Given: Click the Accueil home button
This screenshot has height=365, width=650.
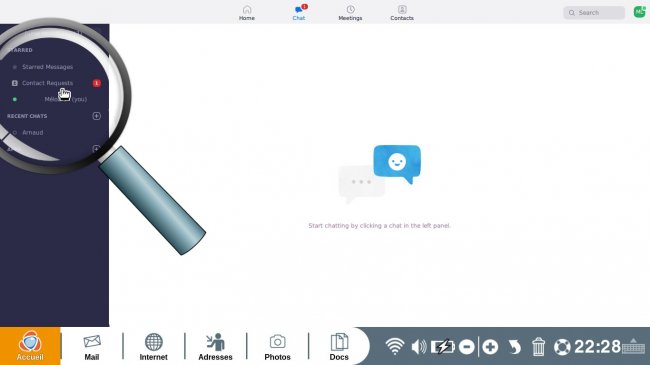Looking at the screenshot, I should (30, 346).
